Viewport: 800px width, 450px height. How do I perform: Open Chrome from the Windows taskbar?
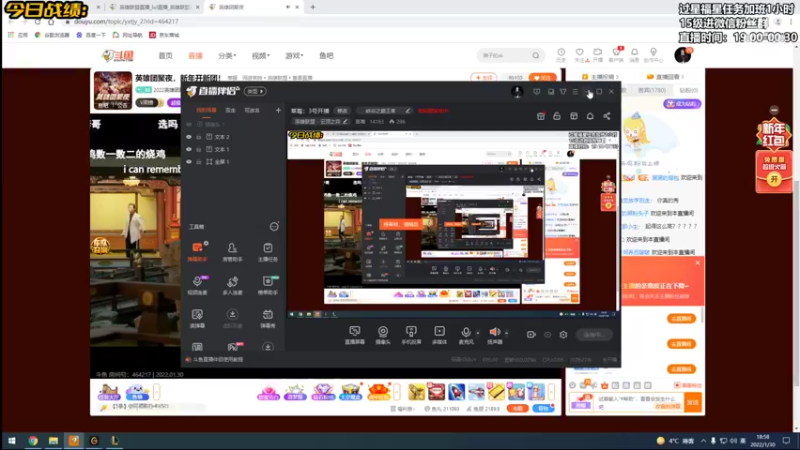pos(33,441)
